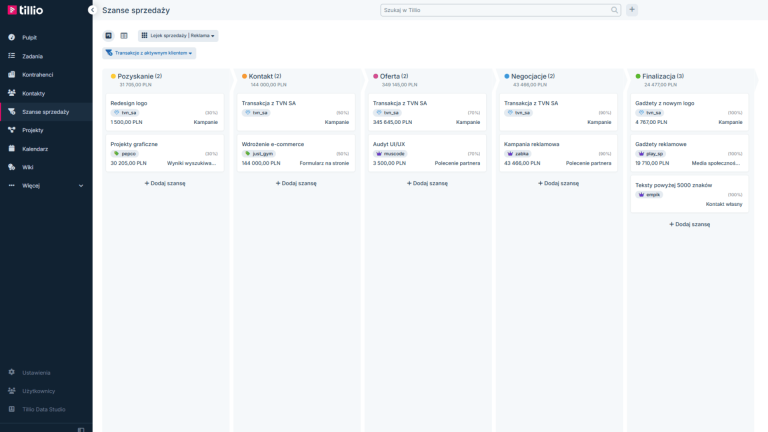Screen dimensions: 768x432
Task: Click the Kalendarz calendar icon
Action: point(12,149)
